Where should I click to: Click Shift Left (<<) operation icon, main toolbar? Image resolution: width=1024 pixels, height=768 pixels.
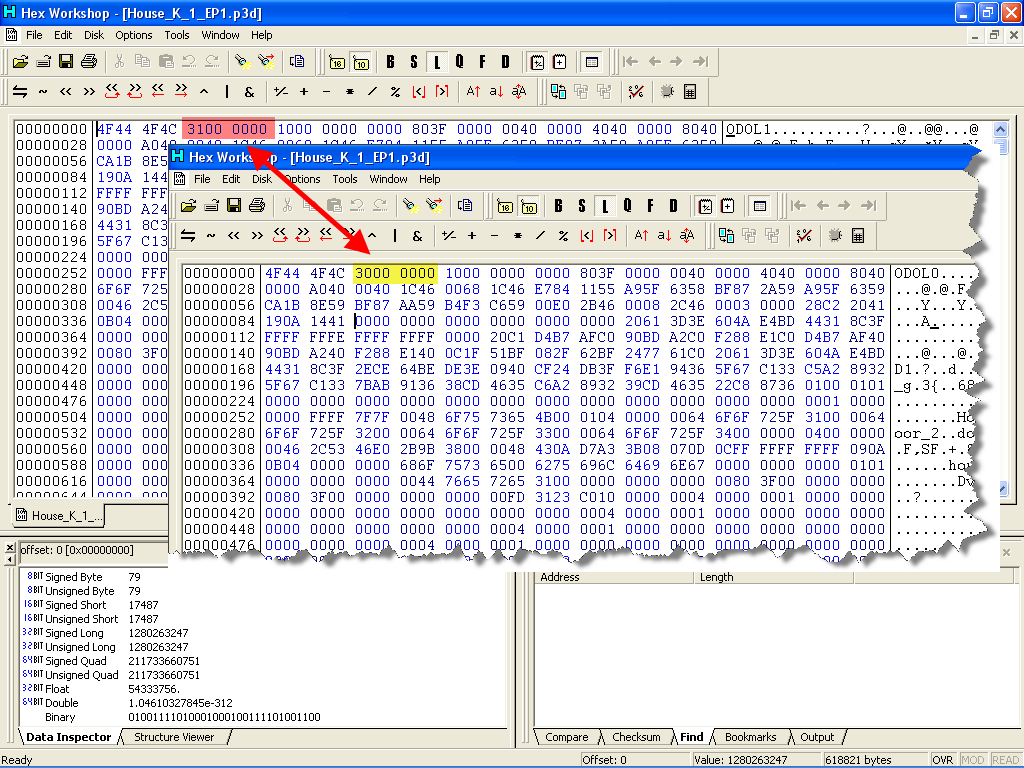coord(66,92)
